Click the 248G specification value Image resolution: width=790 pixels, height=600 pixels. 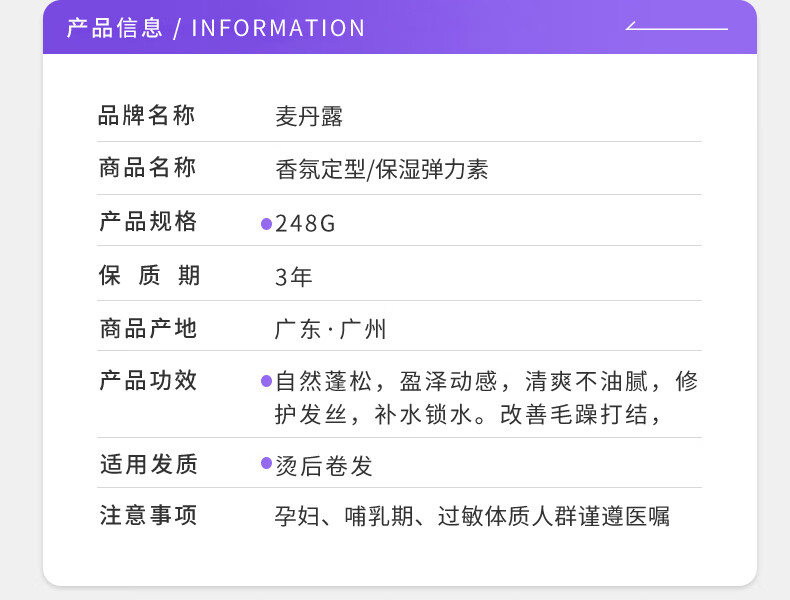[x=305, y=224]
